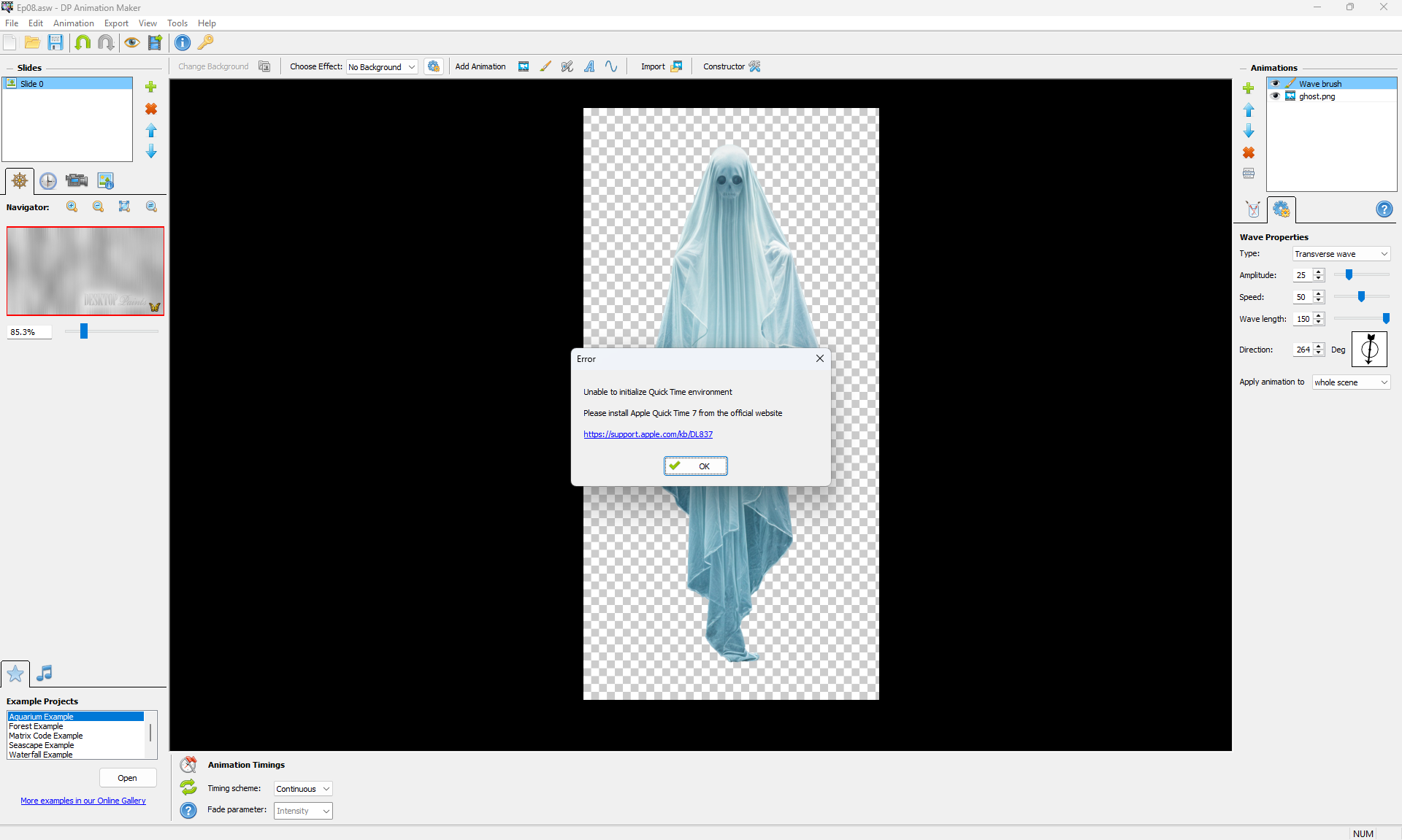Click the Amplitude slider handle

click(1349, 274)
